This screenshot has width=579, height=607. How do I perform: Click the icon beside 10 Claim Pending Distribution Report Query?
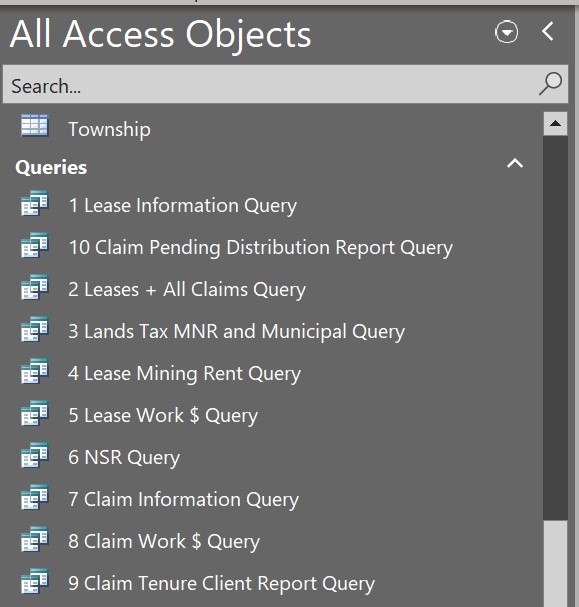[34, 245]
